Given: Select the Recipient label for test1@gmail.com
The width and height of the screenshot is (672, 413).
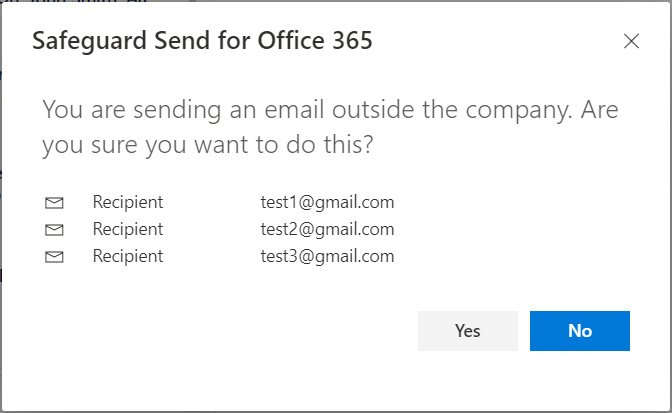Looking at the screenshot, I should click(127, 202).
